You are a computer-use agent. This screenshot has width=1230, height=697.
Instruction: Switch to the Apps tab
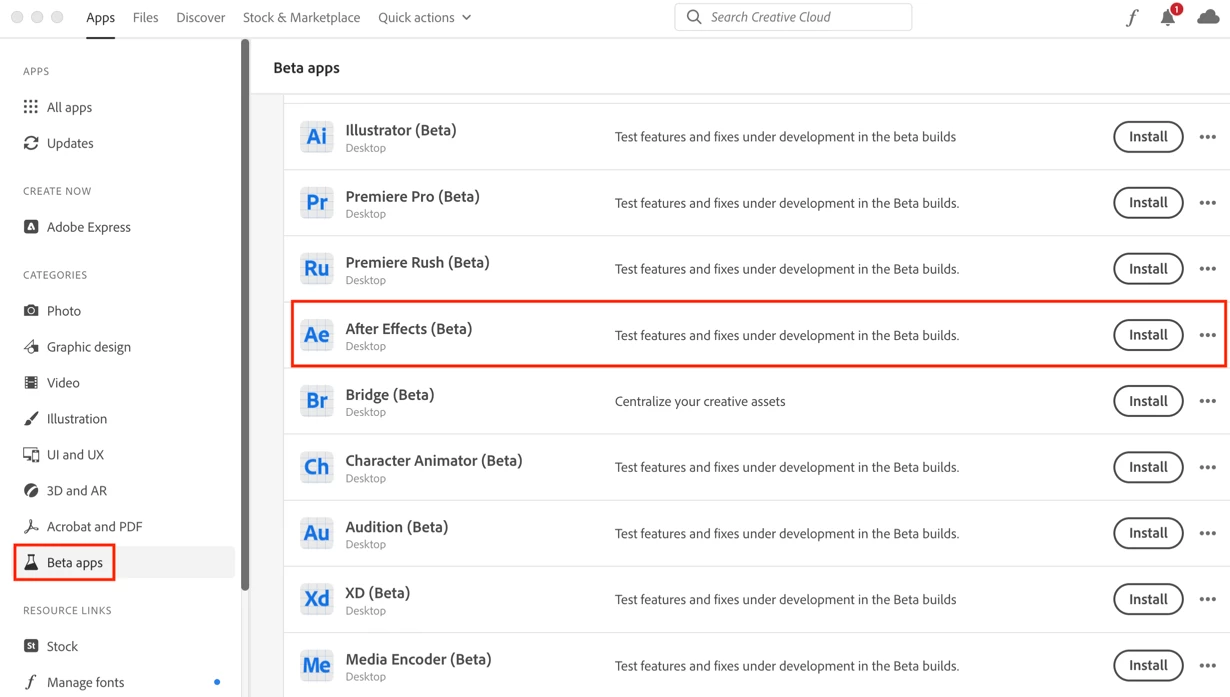click(x=100, y=17)
